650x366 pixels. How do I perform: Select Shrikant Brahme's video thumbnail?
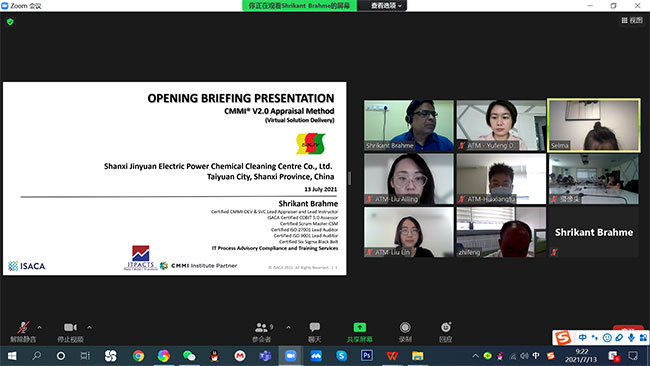(x=409, y=125)
